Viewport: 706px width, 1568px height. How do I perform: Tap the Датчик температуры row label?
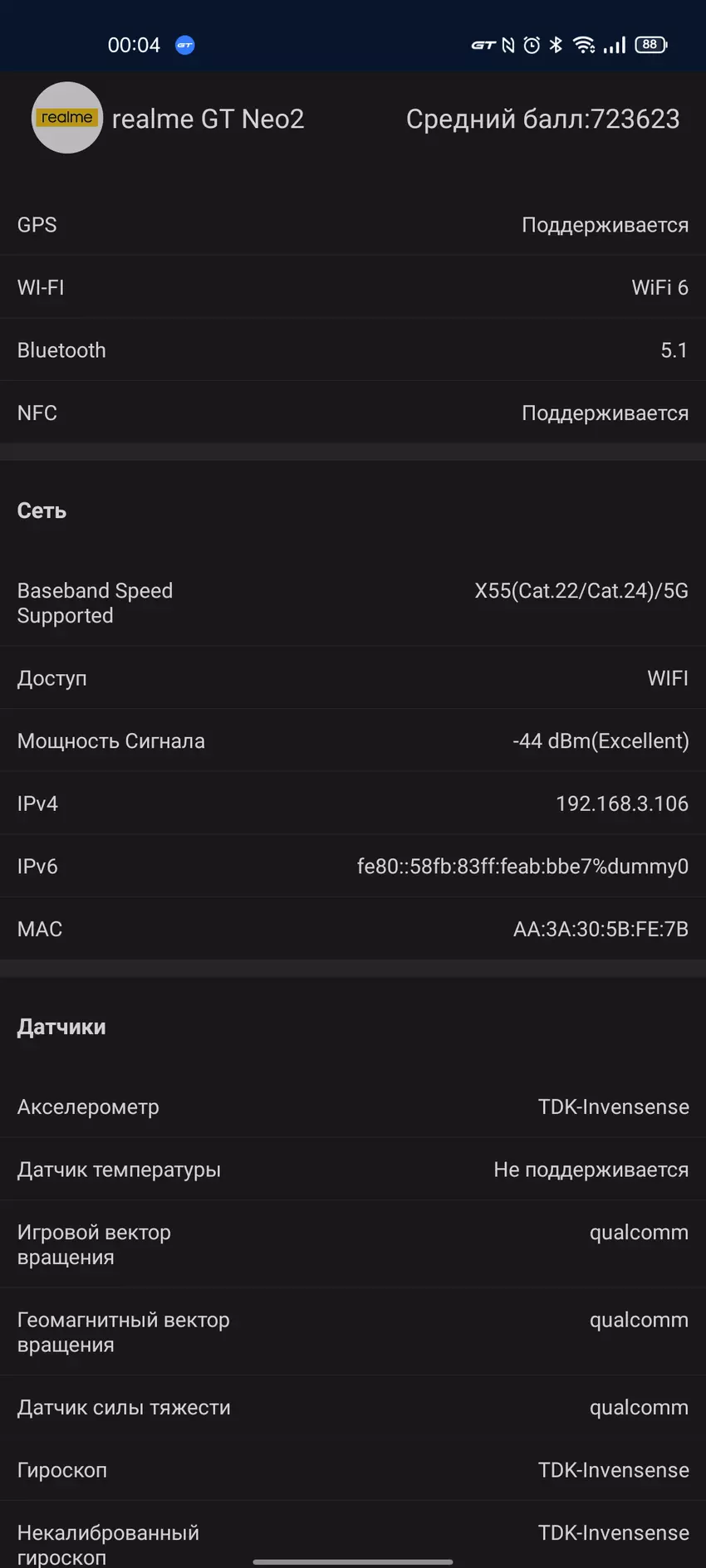119,1170
